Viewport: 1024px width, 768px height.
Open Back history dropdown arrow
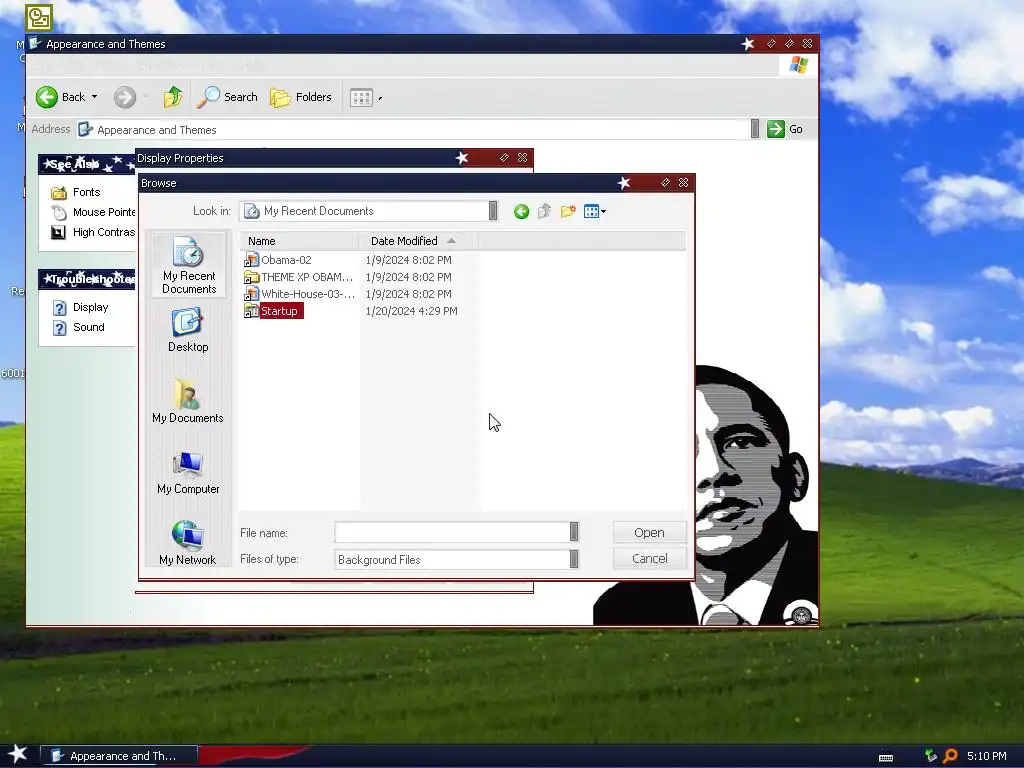click(95, 97)
